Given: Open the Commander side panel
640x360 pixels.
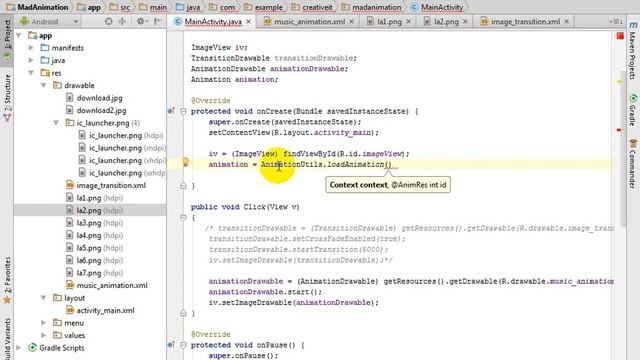Looking at the screenshot, I should click(x=632, y=163).
